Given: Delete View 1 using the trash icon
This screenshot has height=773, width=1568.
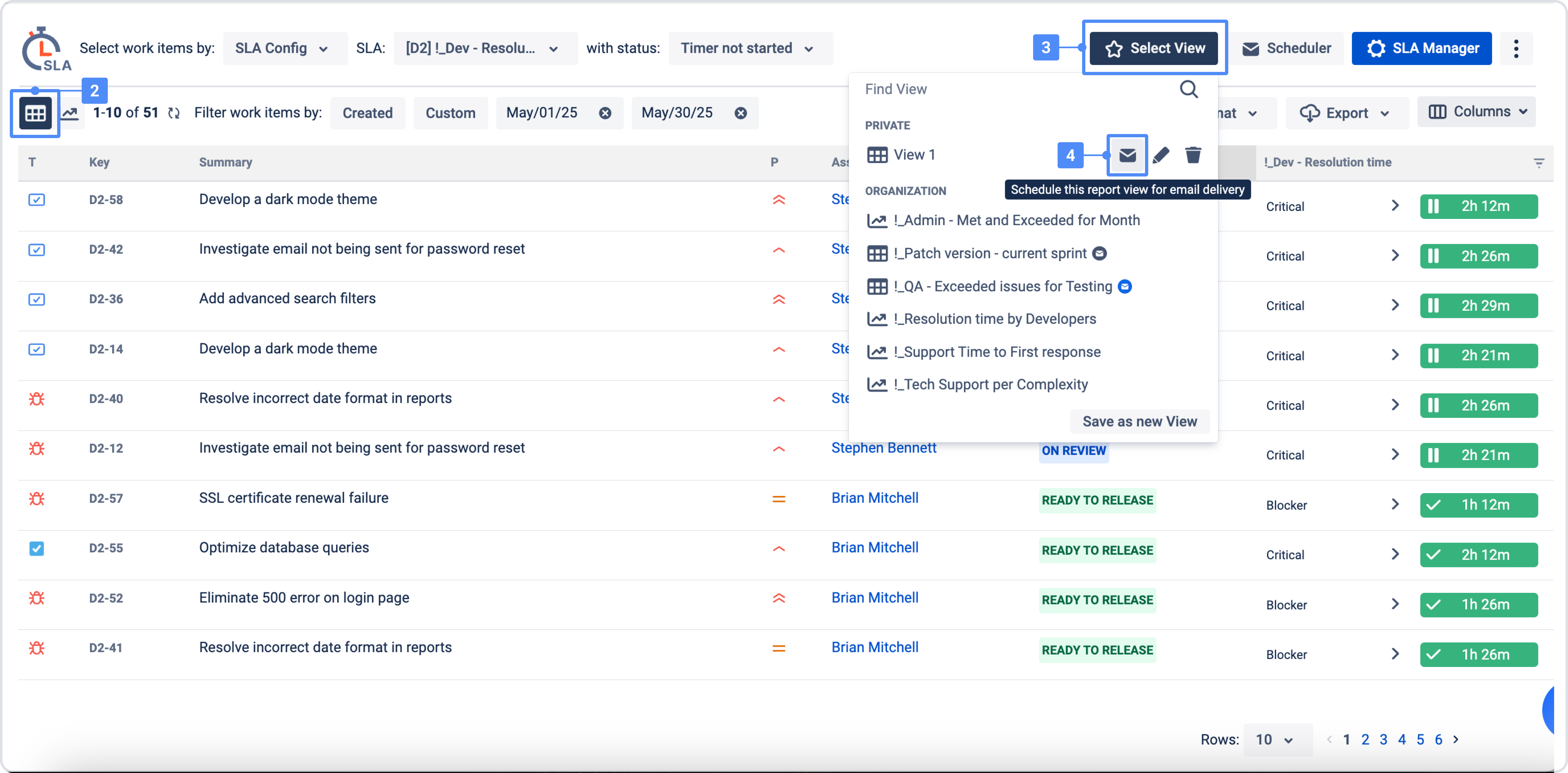Looking at the screenshot, I should (x=1193, y=155).
